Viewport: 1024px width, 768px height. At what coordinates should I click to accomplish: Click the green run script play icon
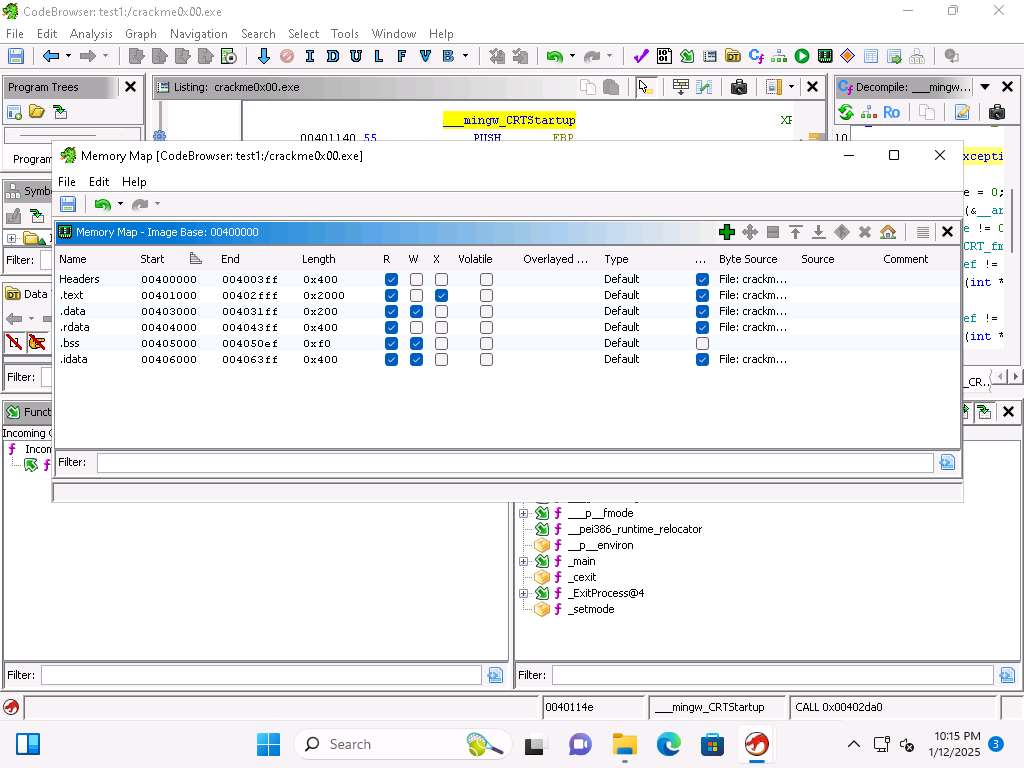click(802, 57)
